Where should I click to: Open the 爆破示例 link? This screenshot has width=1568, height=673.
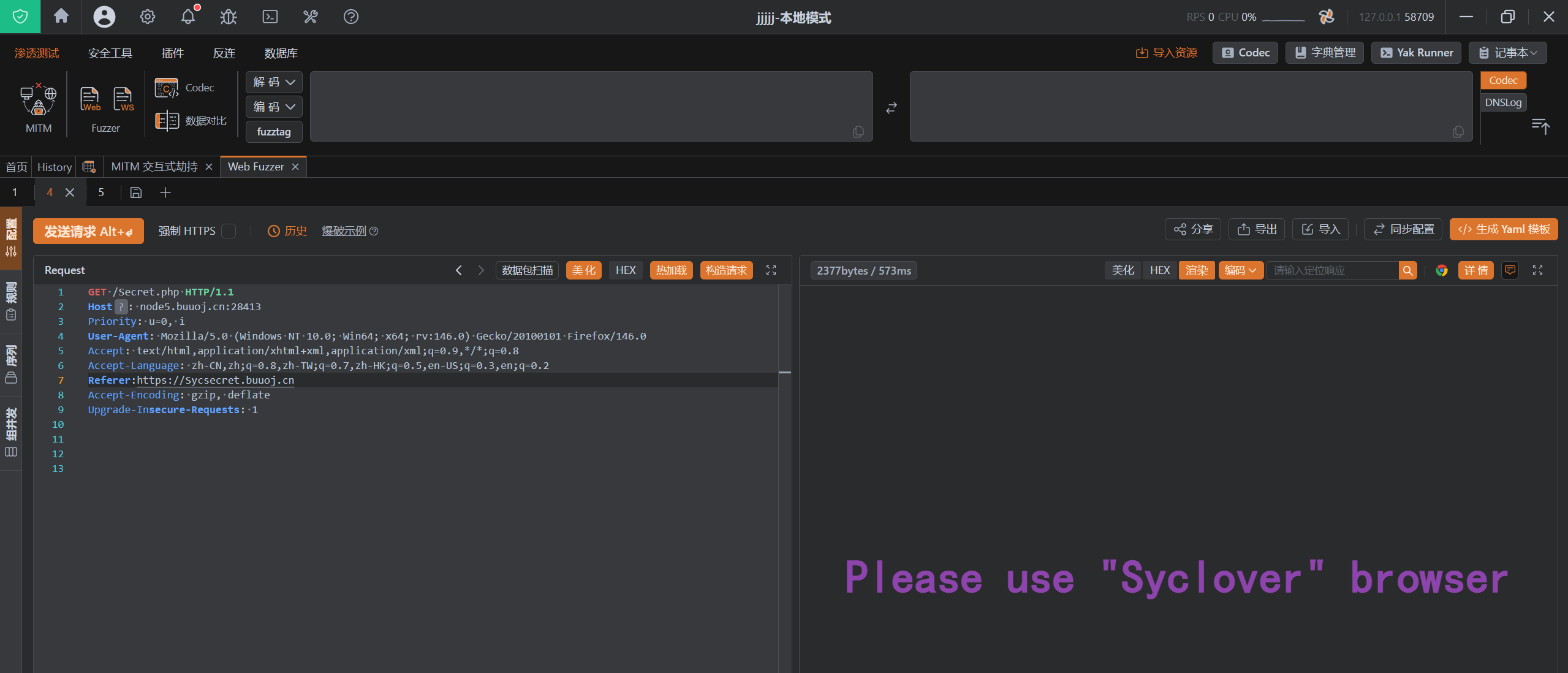(344, 231)
